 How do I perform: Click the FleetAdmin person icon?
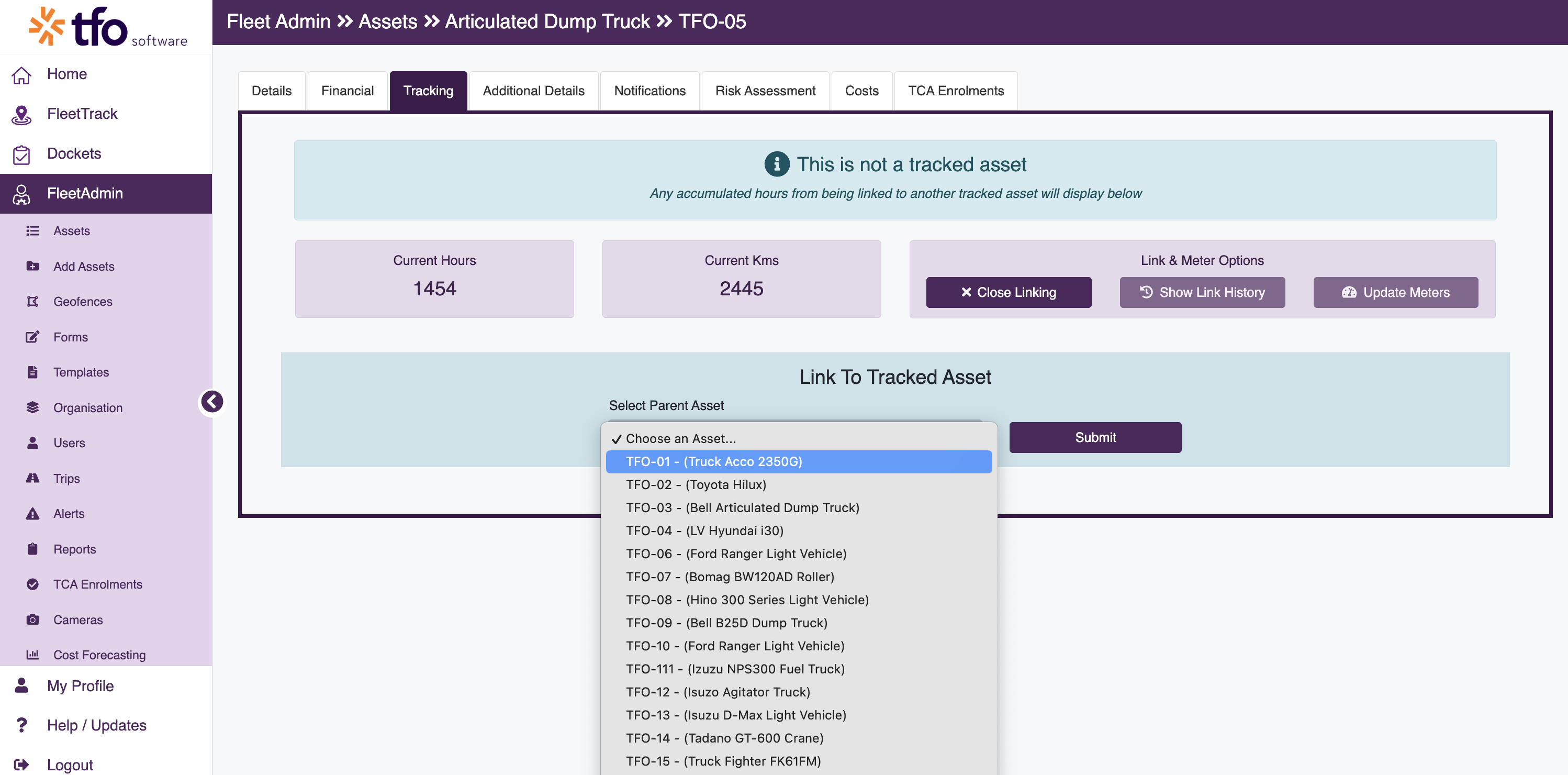point(21,194)
